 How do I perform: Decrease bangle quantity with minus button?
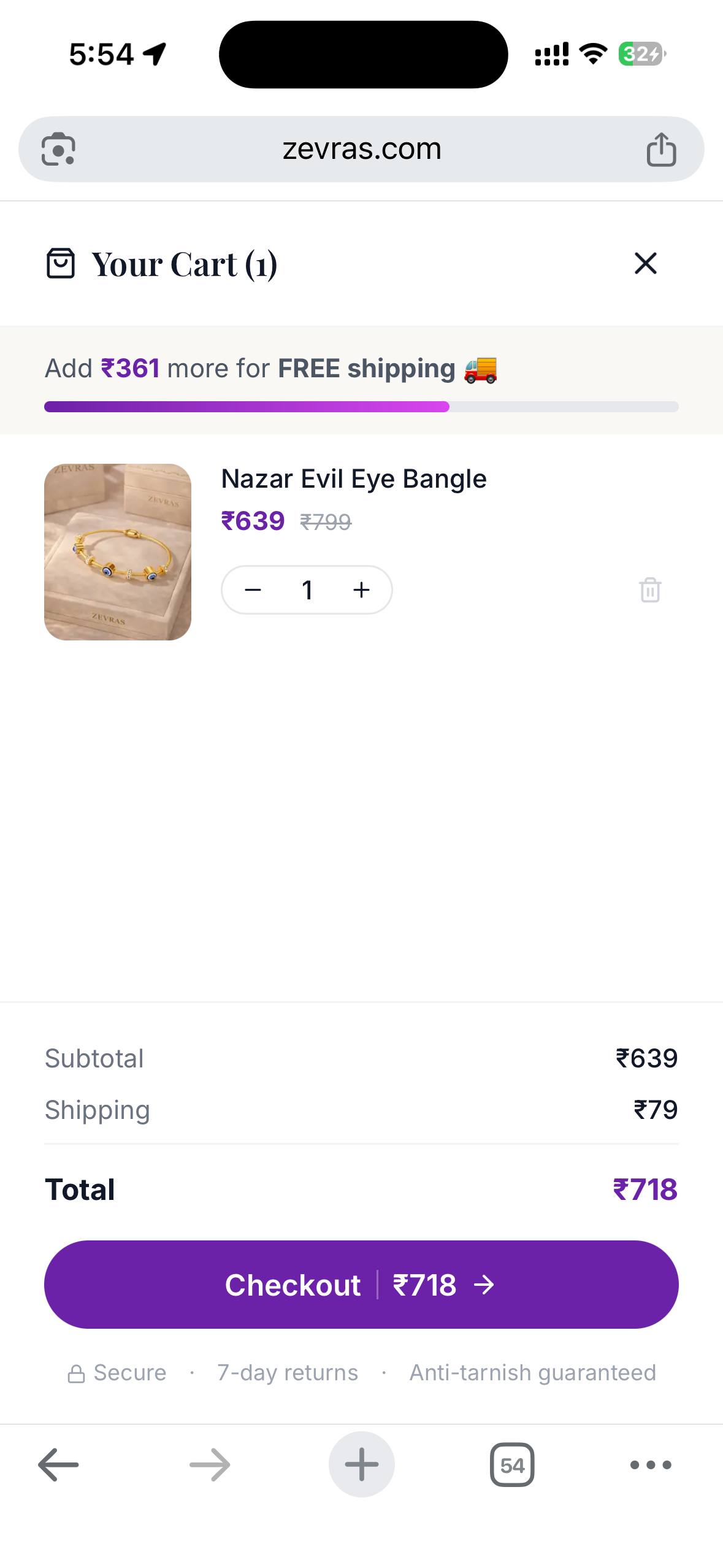point(253,590)
